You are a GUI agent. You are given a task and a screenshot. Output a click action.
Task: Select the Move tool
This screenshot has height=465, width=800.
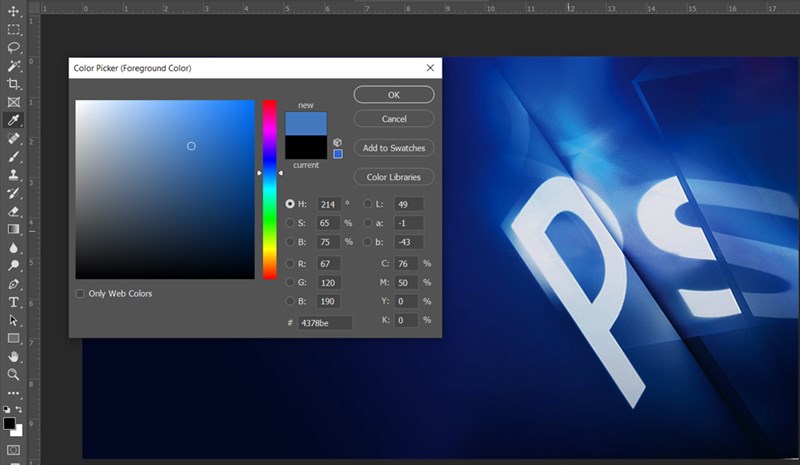[13, 11]
